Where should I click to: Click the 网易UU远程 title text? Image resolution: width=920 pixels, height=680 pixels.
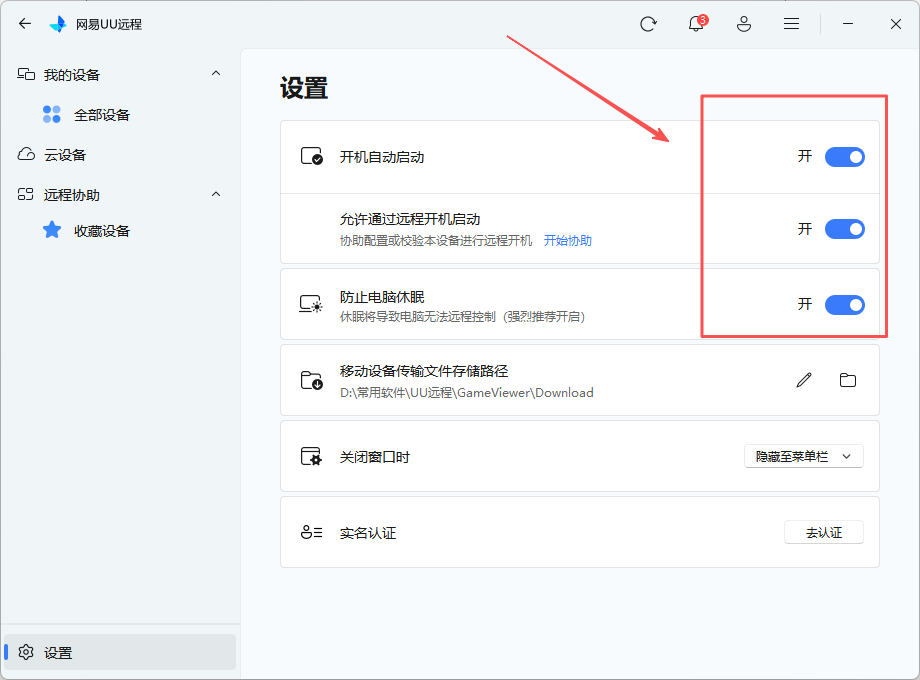109,25
